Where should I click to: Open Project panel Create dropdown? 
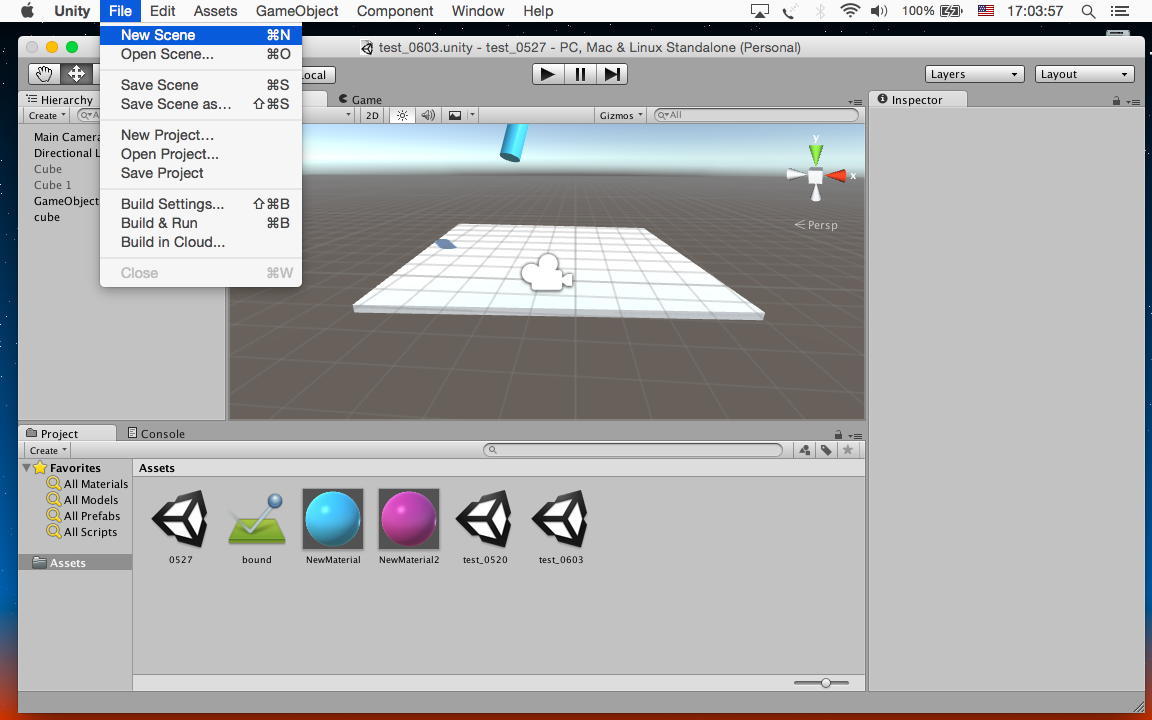(48, 450)
